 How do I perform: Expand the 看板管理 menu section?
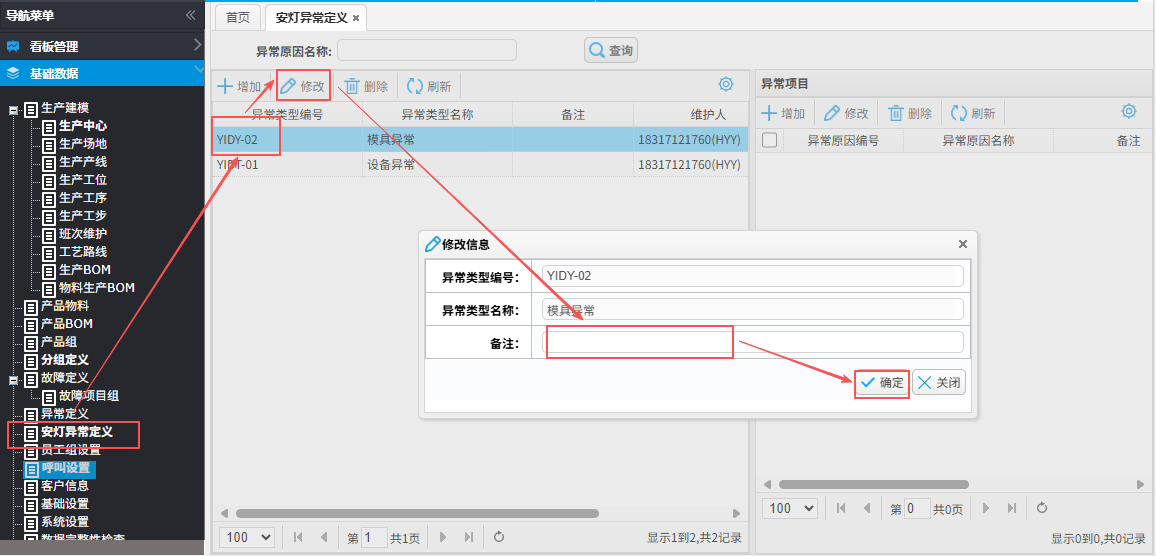(102, 46)
